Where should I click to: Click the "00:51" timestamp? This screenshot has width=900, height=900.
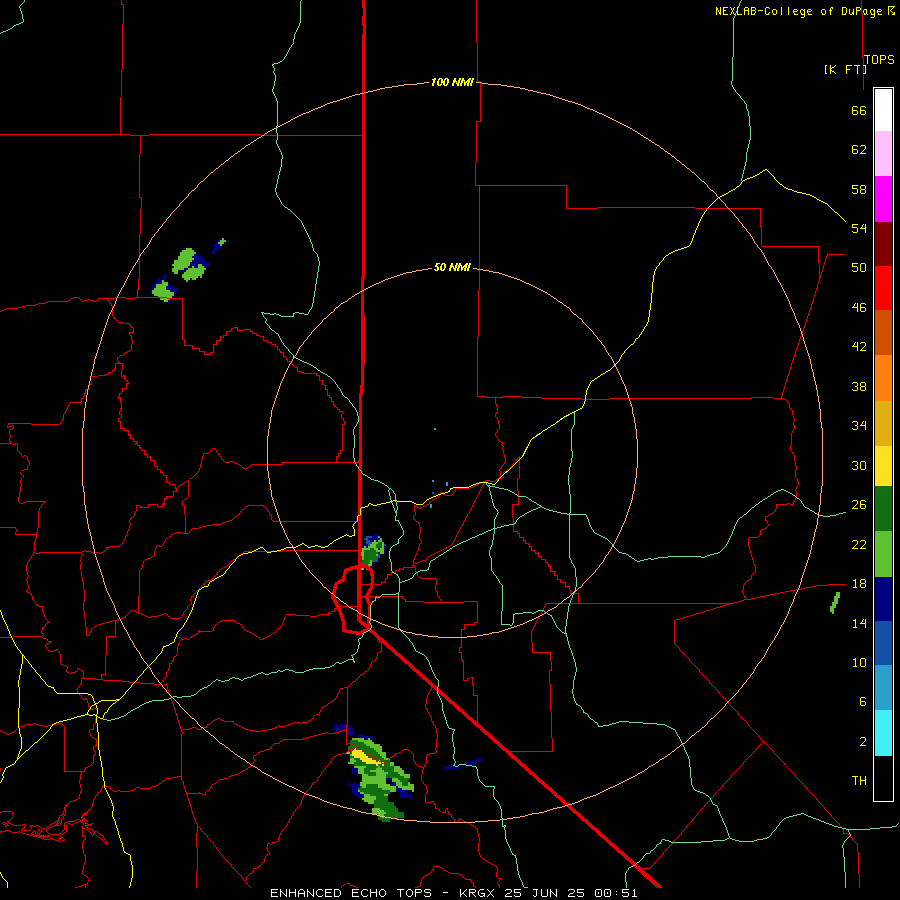click(x=616, y=893)
